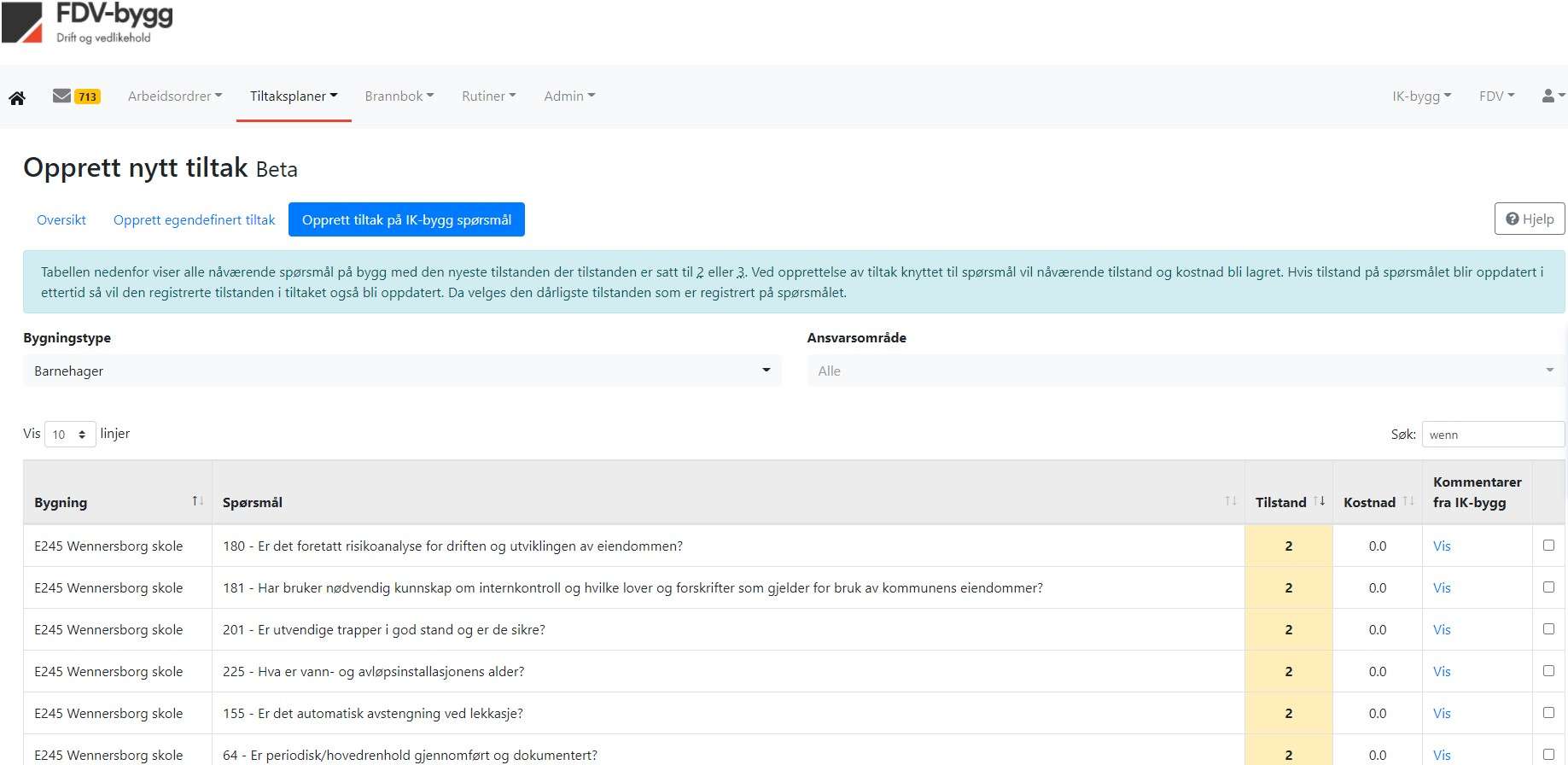The height and width of the screenshot is (765, 1568).
Task: Check the box for question 155 row
Action: point(1548,712)
